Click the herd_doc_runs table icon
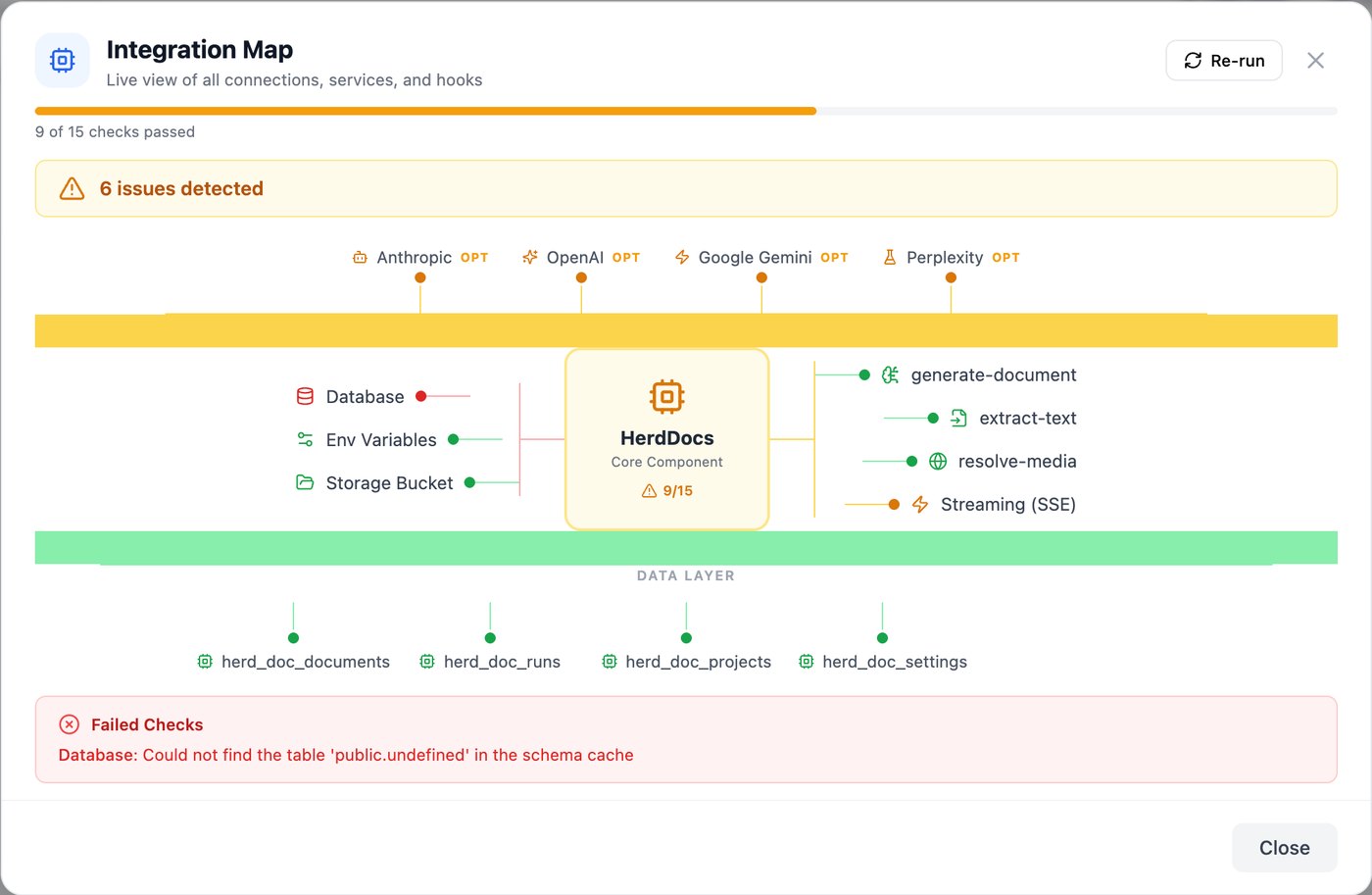 pyautogui.click(x=427, y=662)
